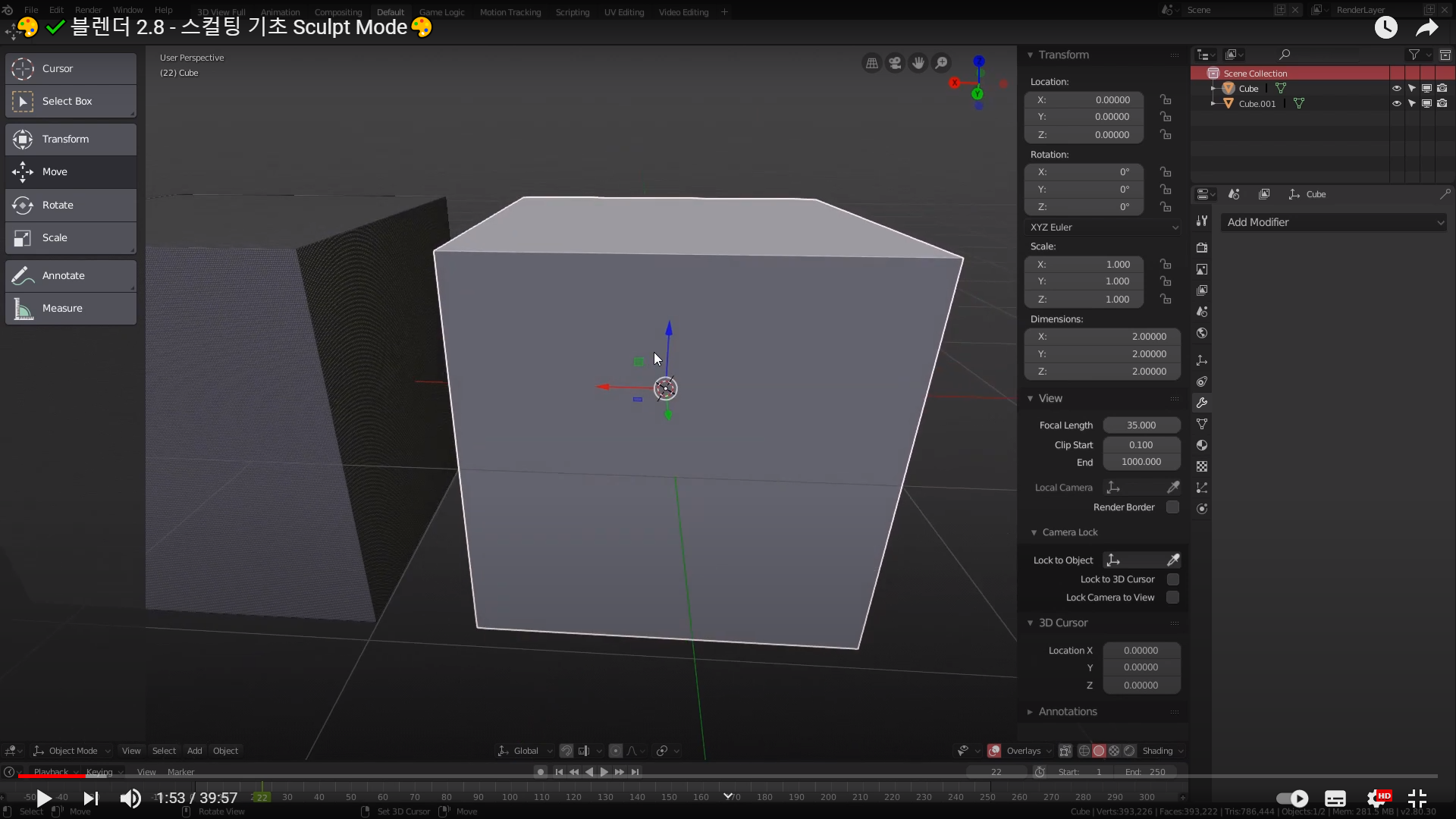Click the pan view hand icon
The height and width of the screenshot is (819, 1456).
(x=918, y=63)
